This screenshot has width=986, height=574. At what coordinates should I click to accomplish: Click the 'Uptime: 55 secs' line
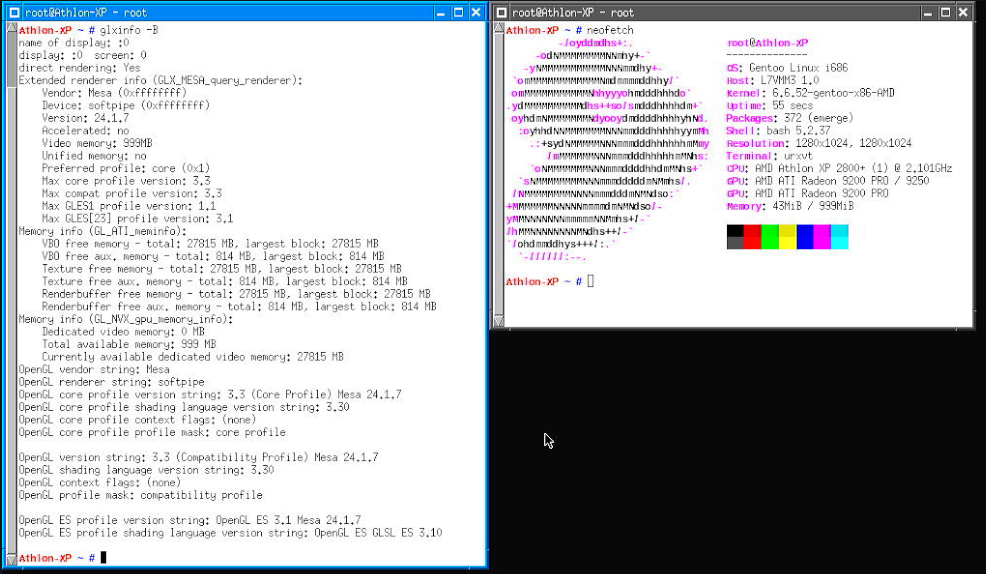(770, 106)
